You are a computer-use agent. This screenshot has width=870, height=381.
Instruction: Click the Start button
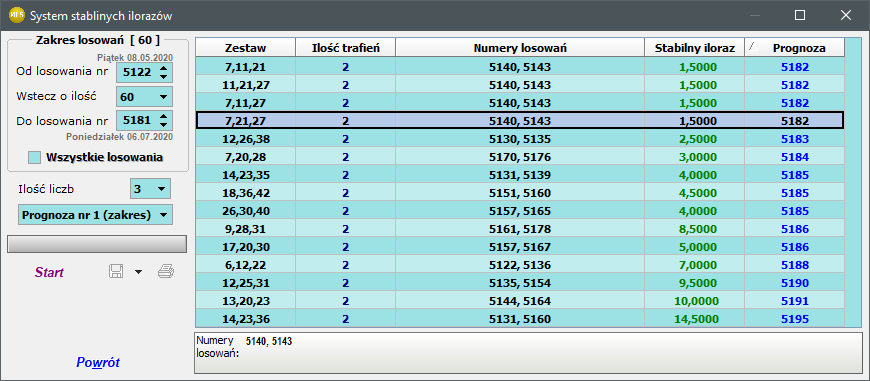coord(49,272)
